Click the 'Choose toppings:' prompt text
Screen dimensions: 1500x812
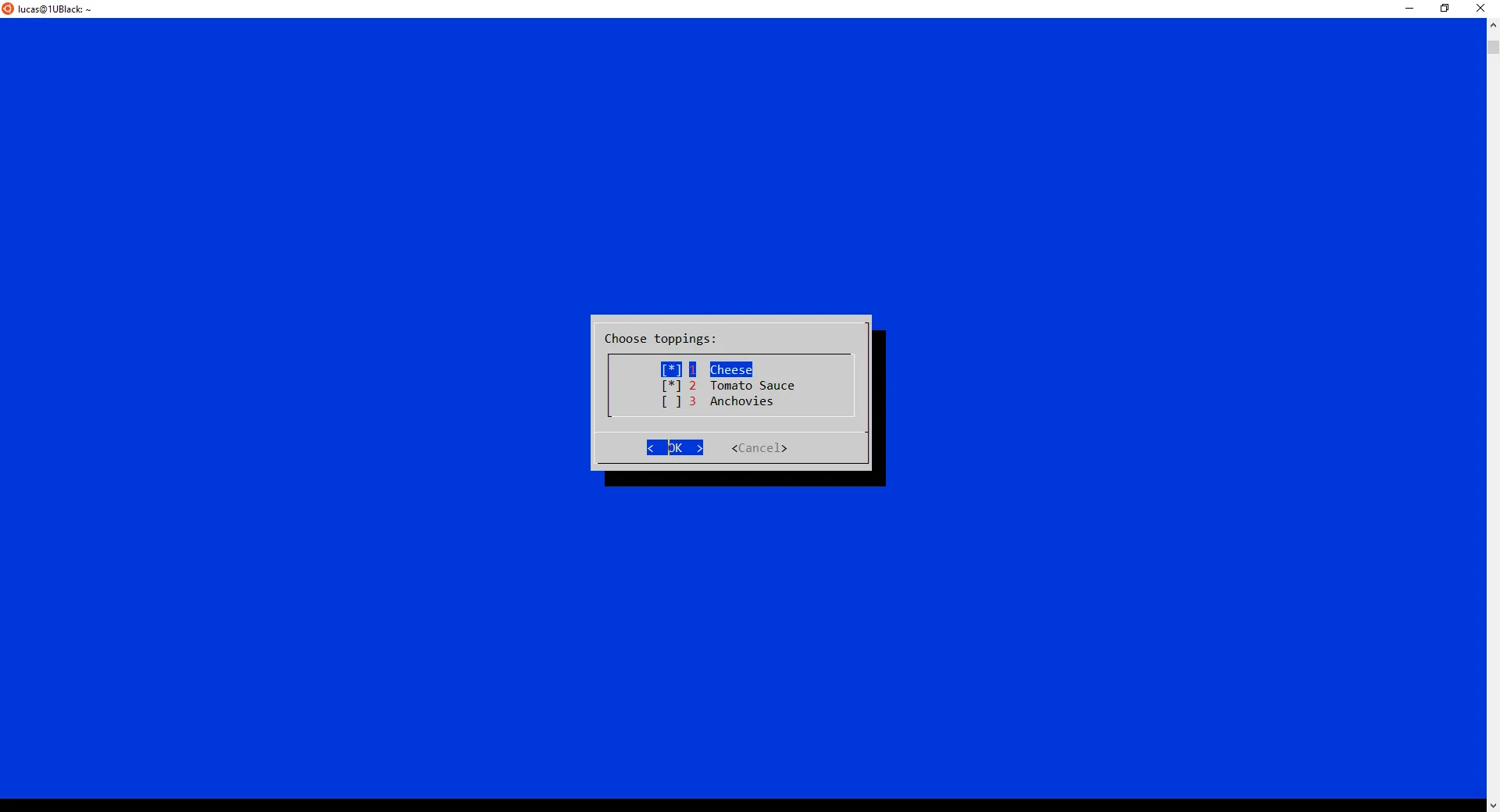click(x=660, y=339)
